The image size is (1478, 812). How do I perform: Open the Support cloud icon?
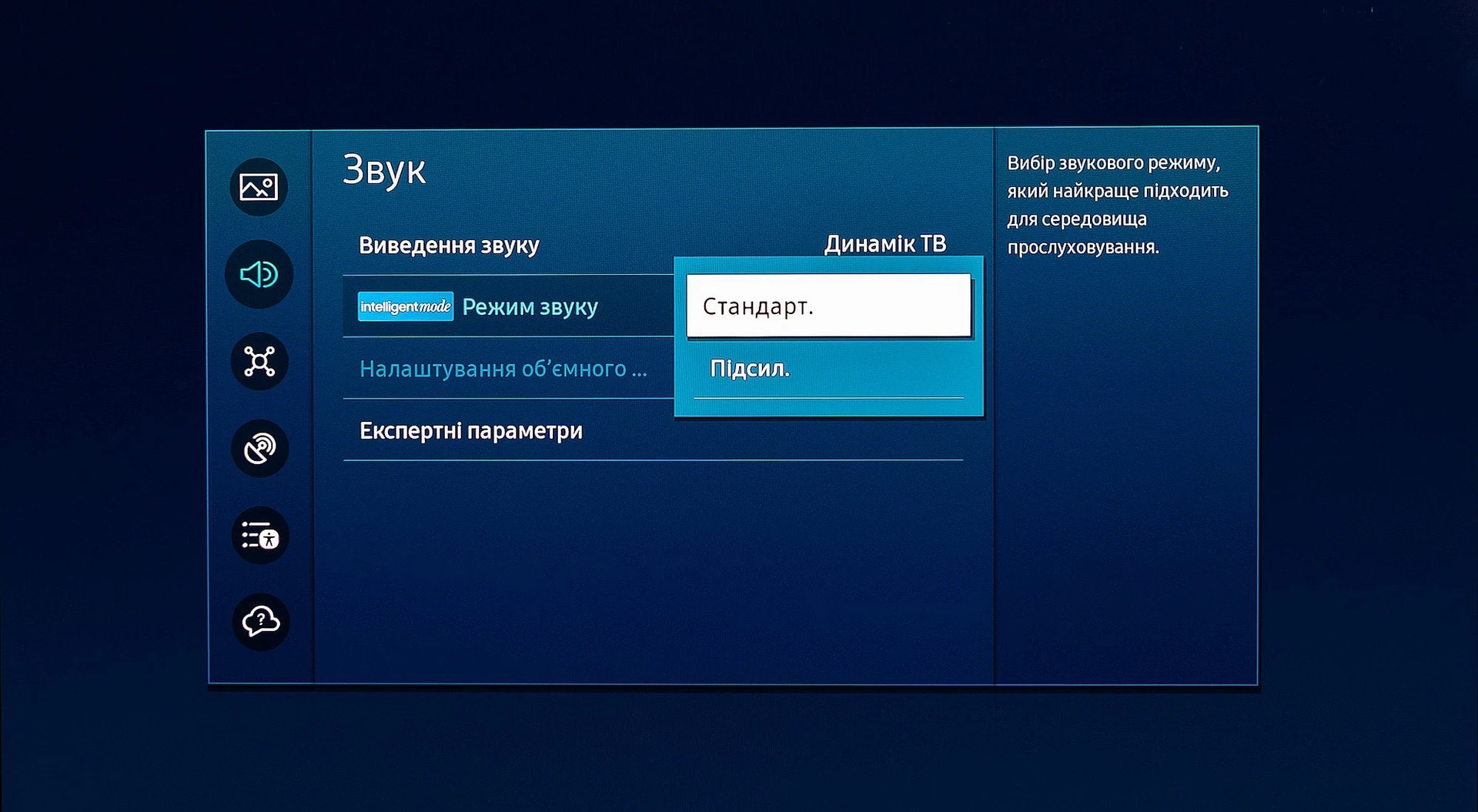coord(260,622)
